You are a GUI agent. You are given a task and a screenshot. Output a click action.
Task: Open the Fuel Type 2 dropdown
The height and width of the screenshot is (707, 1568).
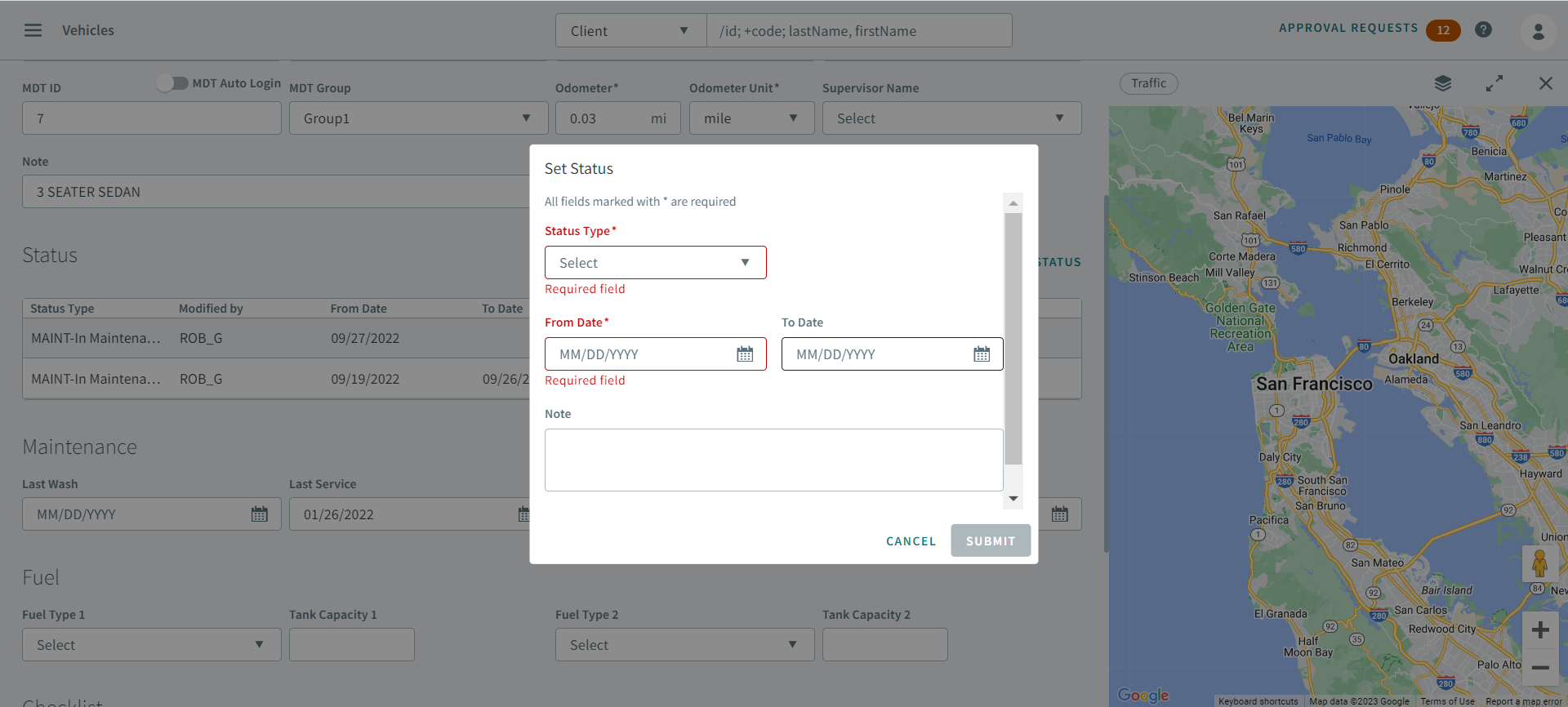coord(684,645)
